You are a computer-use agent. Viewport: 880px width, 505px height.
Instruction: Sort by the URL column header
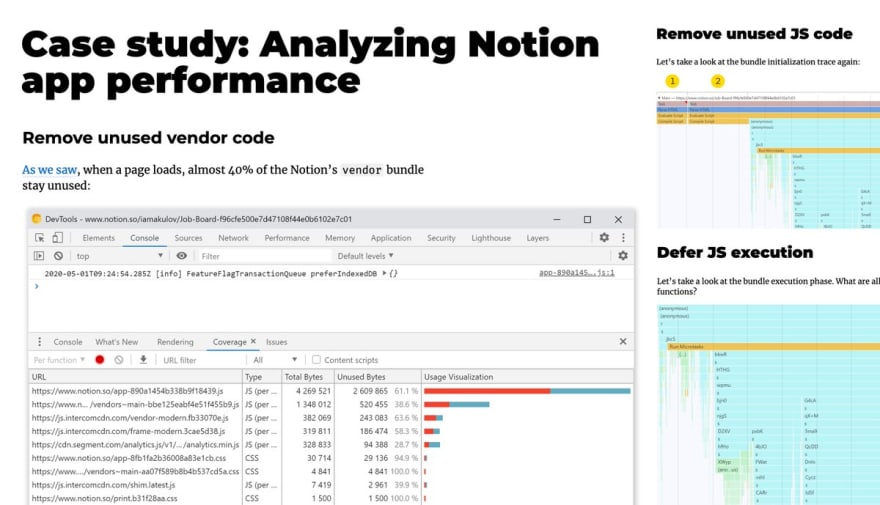click(x=136, y=377)
